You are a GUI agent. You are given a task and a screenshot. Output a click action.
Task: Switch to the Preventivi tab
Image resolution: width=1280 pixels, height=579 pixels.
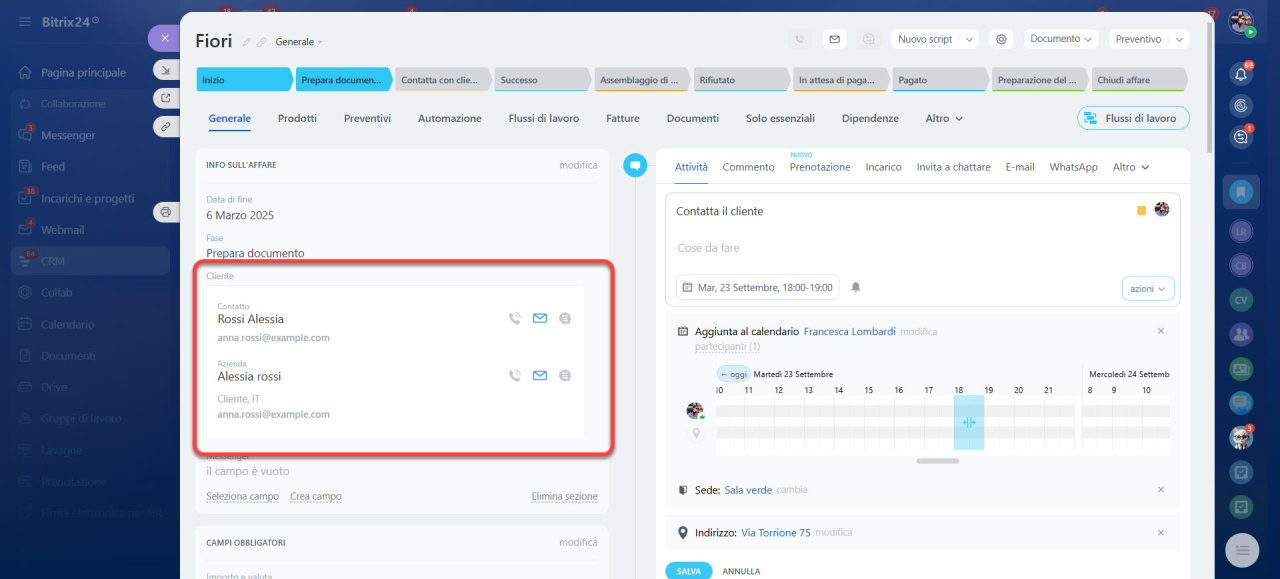367,118
